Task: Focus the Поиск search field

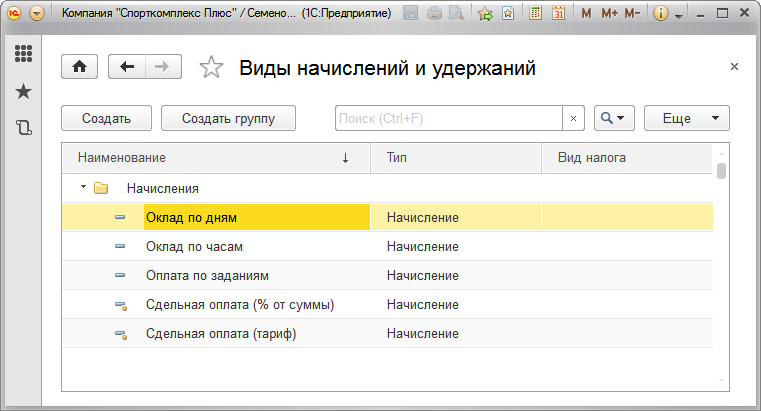Action: pos(448,118)
